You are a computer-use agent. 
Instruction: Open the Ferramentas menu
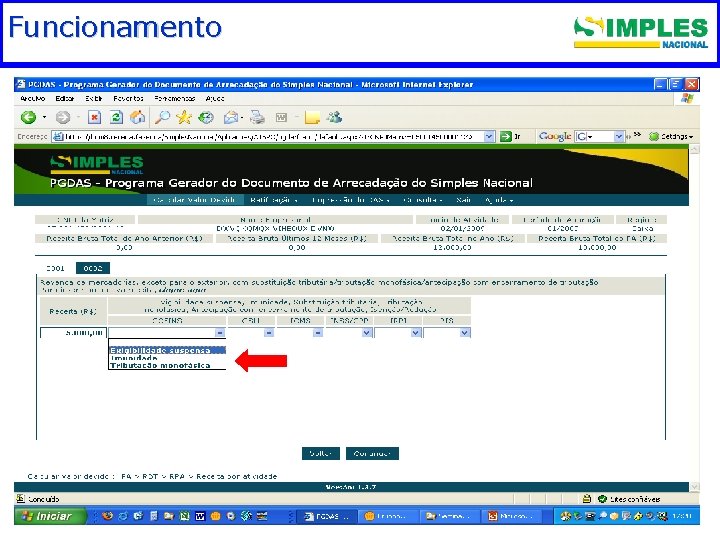(x=175, y=98)
